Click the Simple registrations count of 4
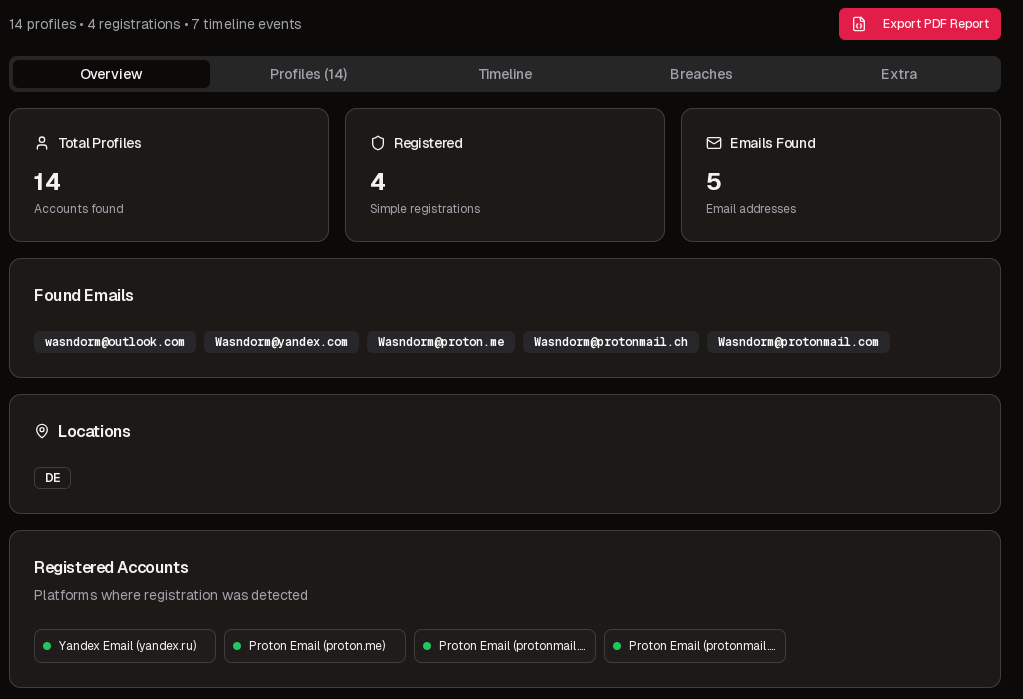 (378, 182)
